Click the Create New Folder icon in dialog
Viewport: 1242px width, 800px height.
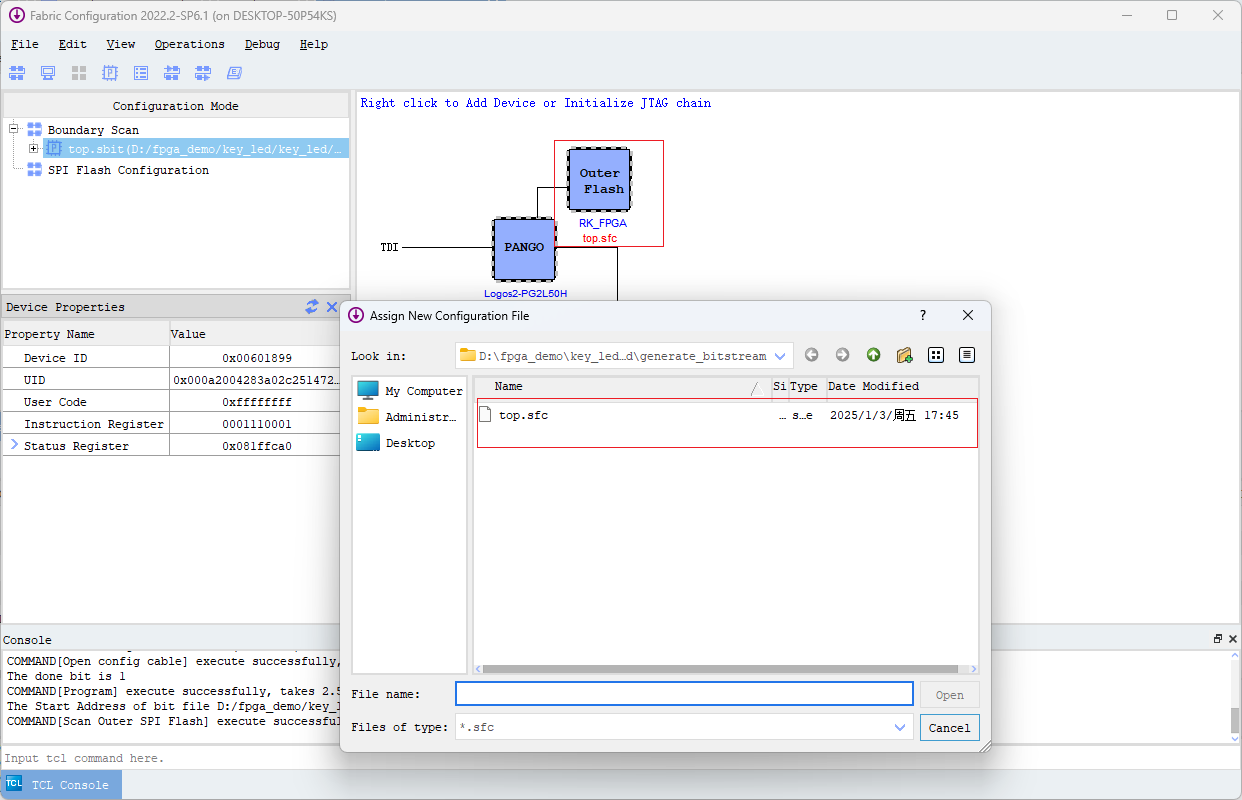click(x=904, y=355)
